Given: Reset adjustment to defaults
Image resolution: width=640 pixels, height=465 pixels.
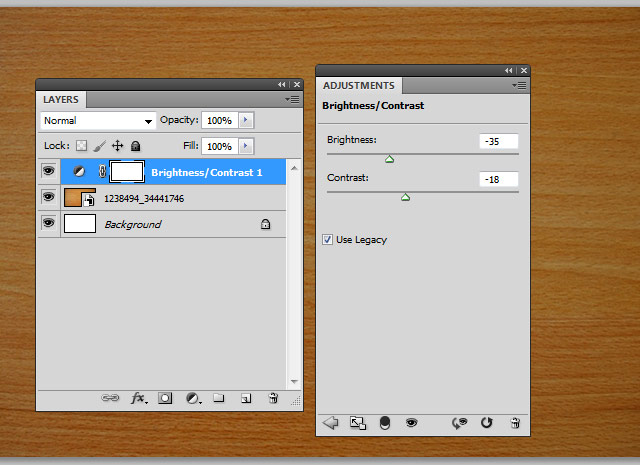Looking at the screenshot, I should [487, 423].
